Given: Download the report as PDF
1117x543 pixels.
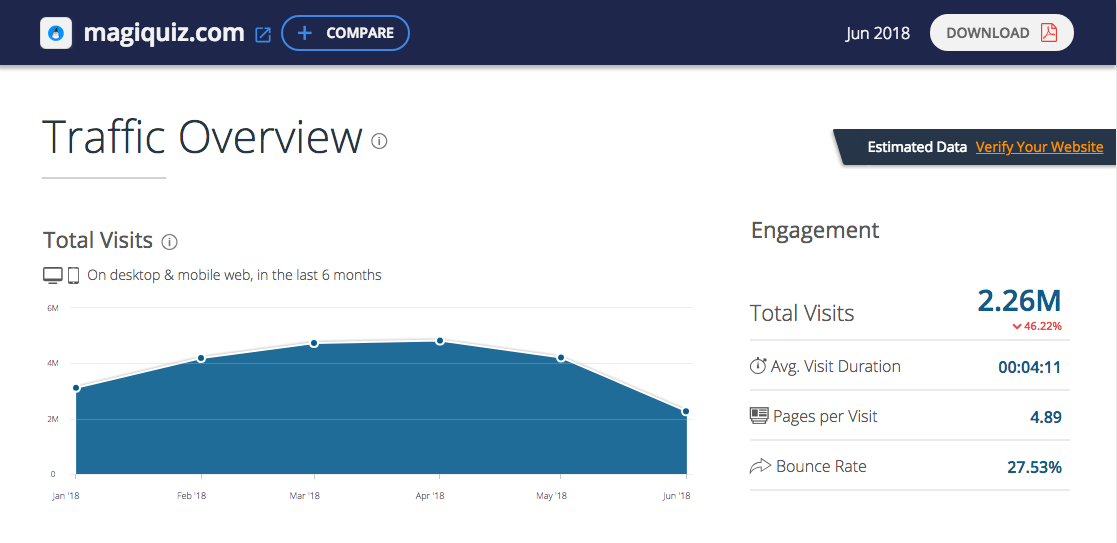Looking at the screenshot, I should click(1001, 33).
